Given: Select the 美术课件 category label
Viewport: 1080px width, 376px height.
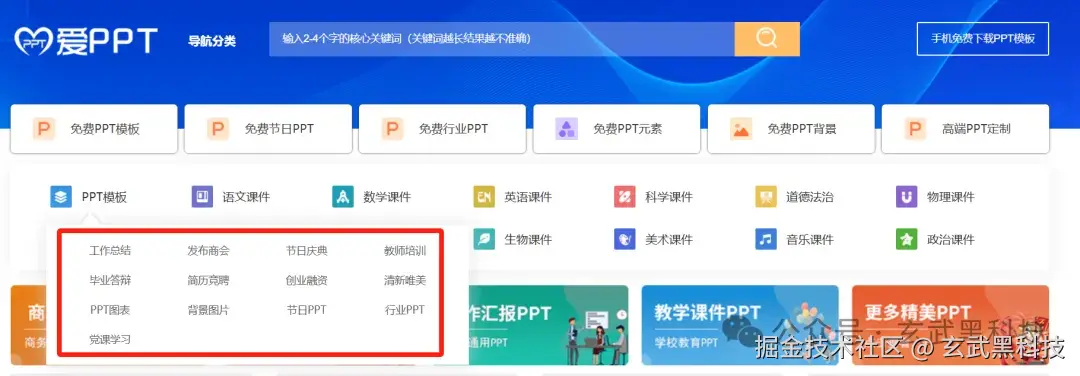Looking at the screenshot, I should pyautogui.click(x=669, y=240).
